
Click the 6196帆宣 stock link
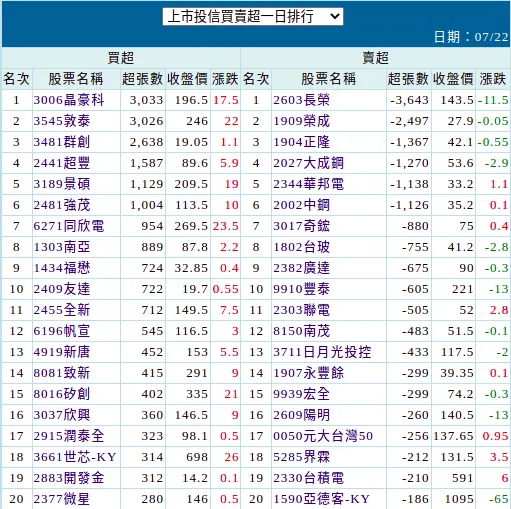(62, 331)
